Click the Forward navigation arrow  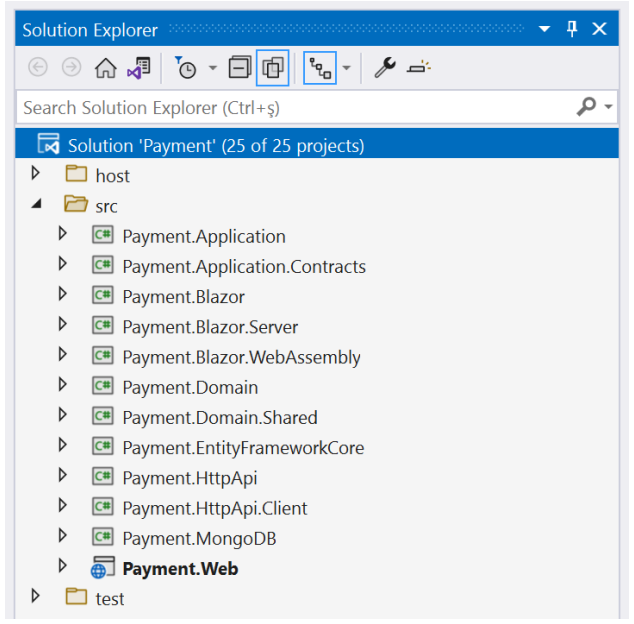(x=72, y=67)
